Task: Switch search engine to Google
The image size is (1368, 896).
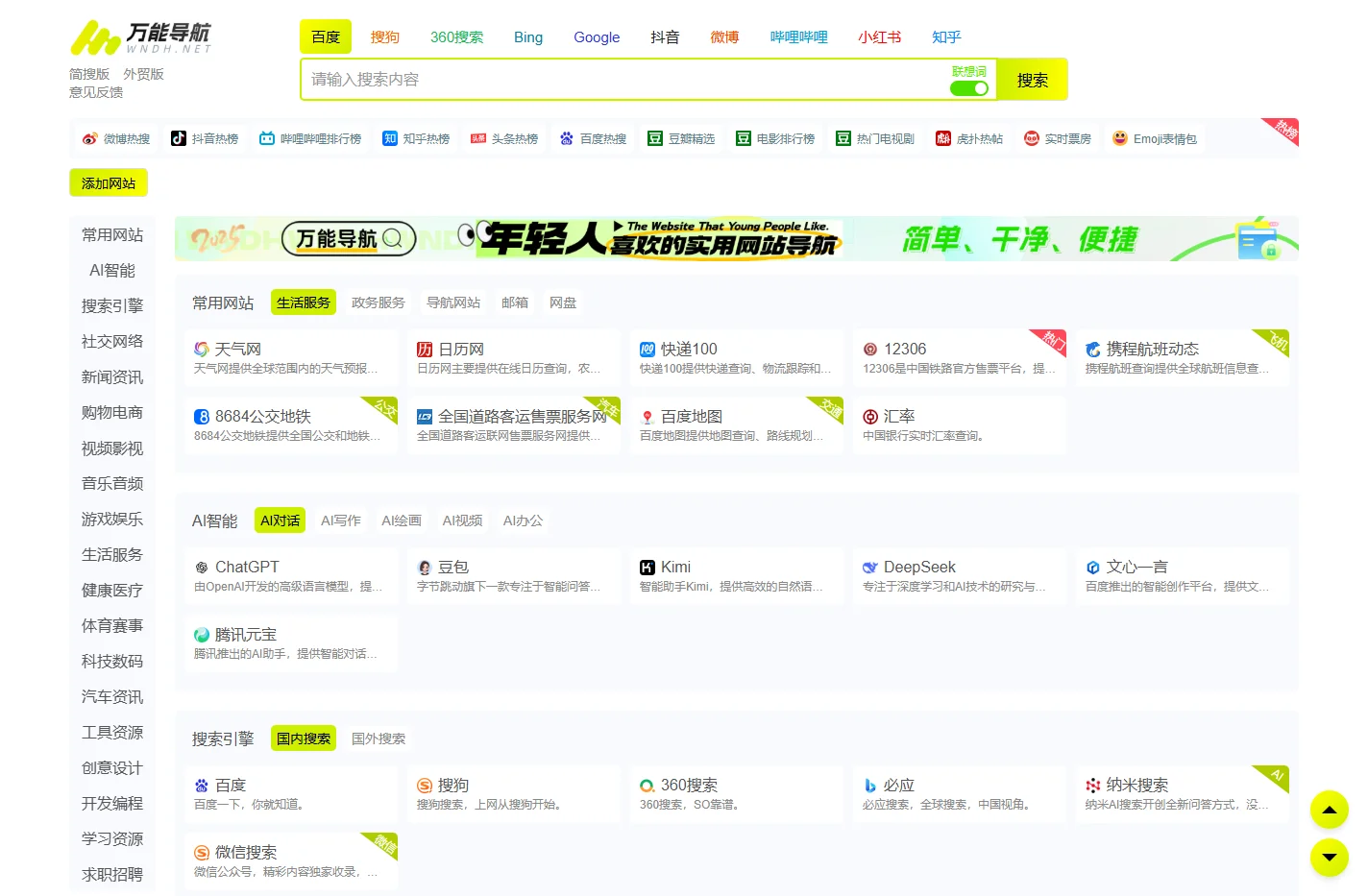Action: (x=597, y=36)
